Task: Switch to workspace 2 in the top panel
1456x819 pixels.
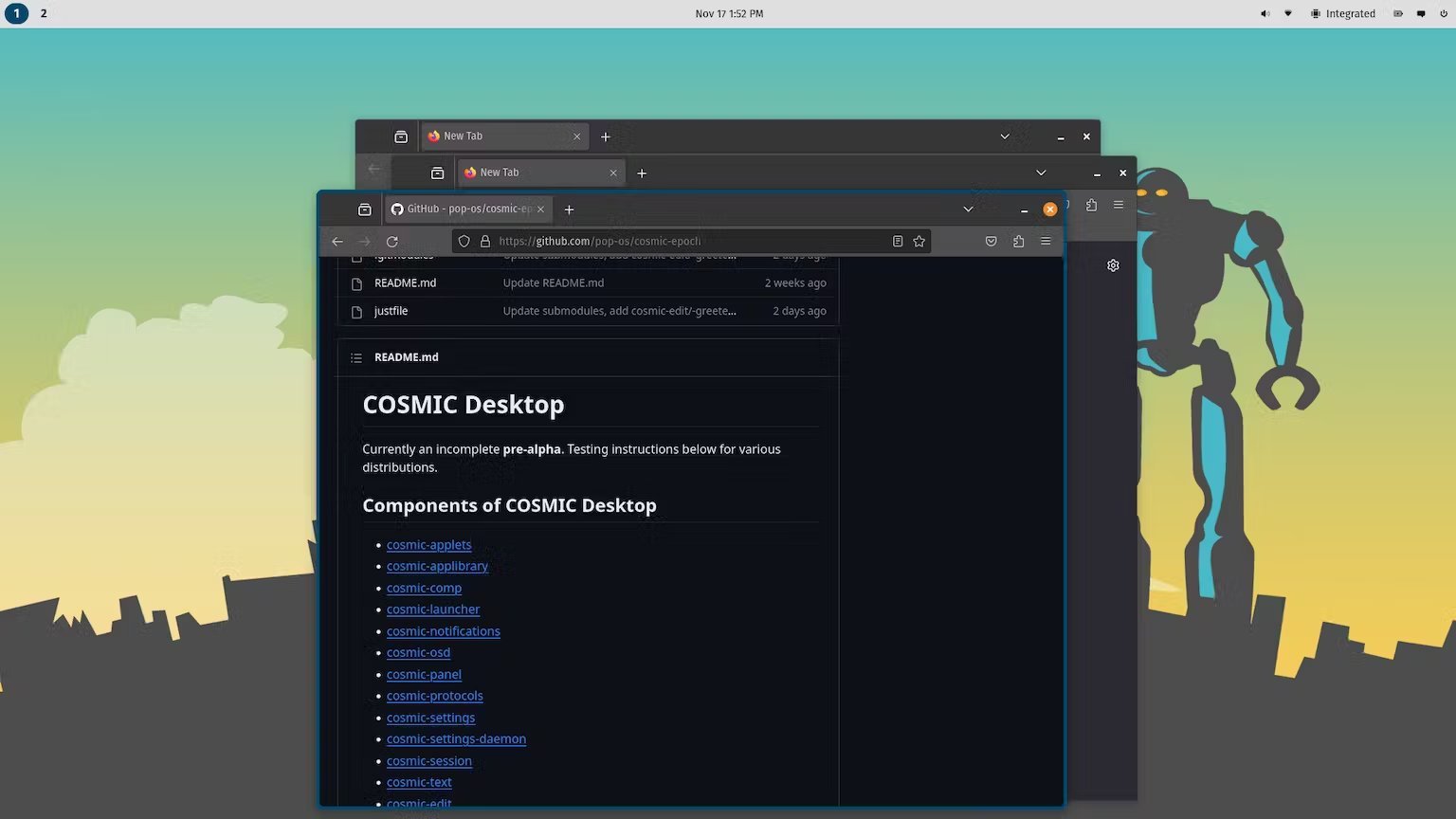Action: click(x=44, y=13)
